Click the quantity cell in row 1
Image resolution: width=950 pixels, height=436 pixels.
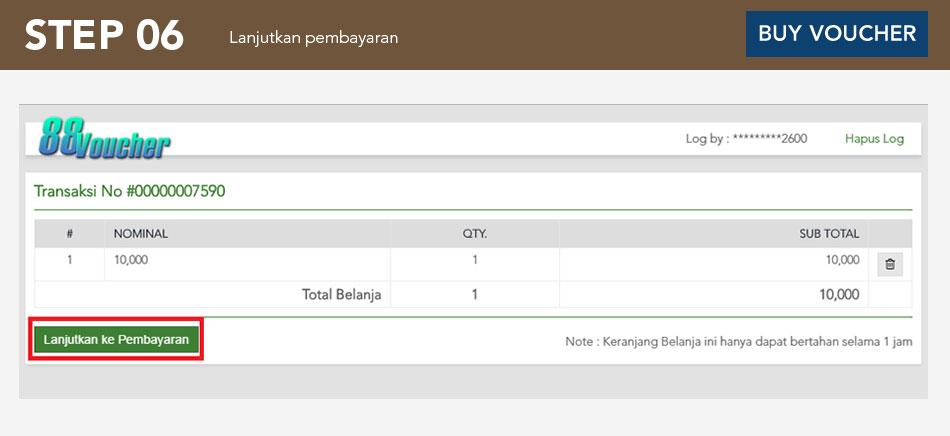(474, 260)
